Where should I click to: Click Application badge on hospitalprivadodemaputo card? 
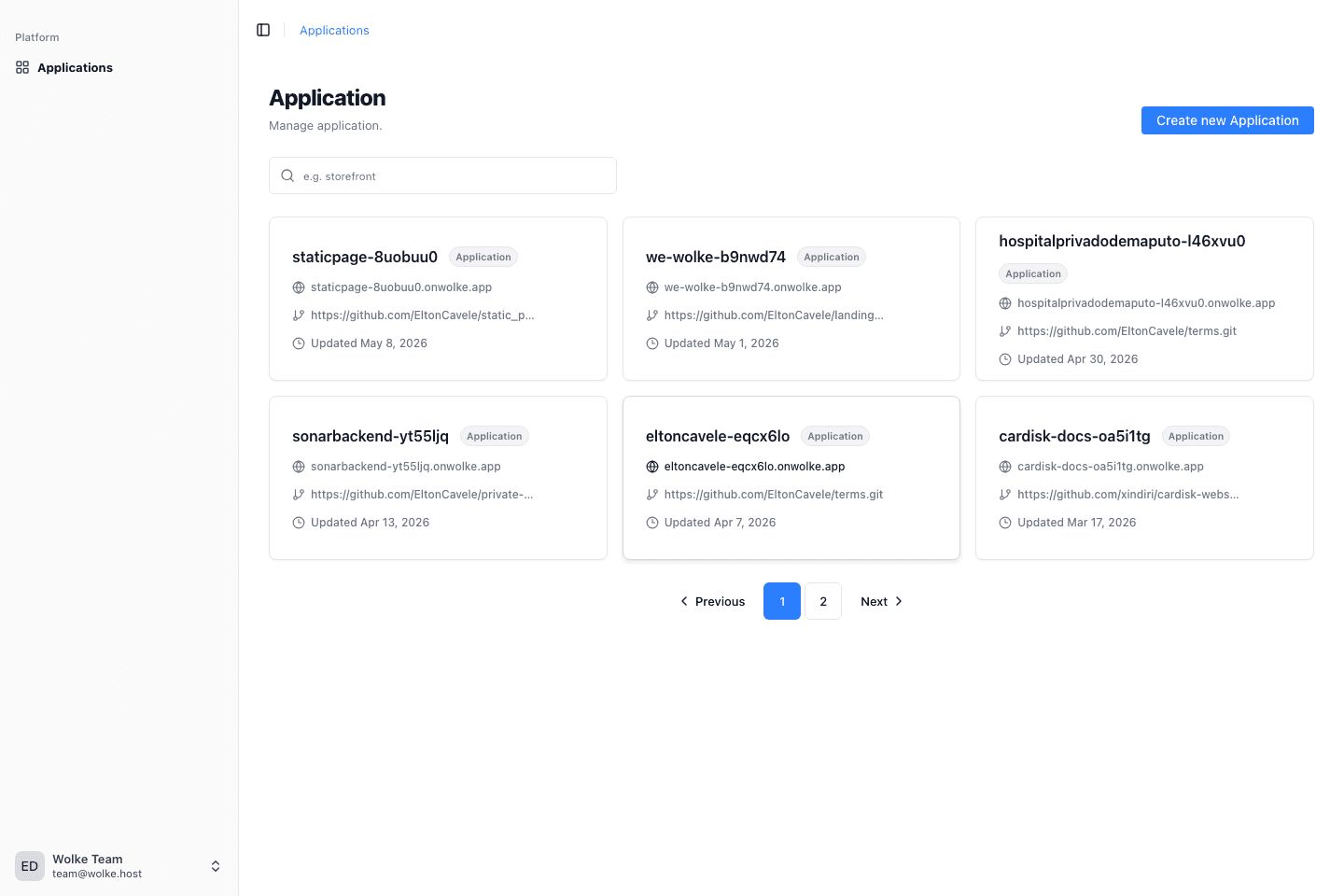coord(1033,273)
